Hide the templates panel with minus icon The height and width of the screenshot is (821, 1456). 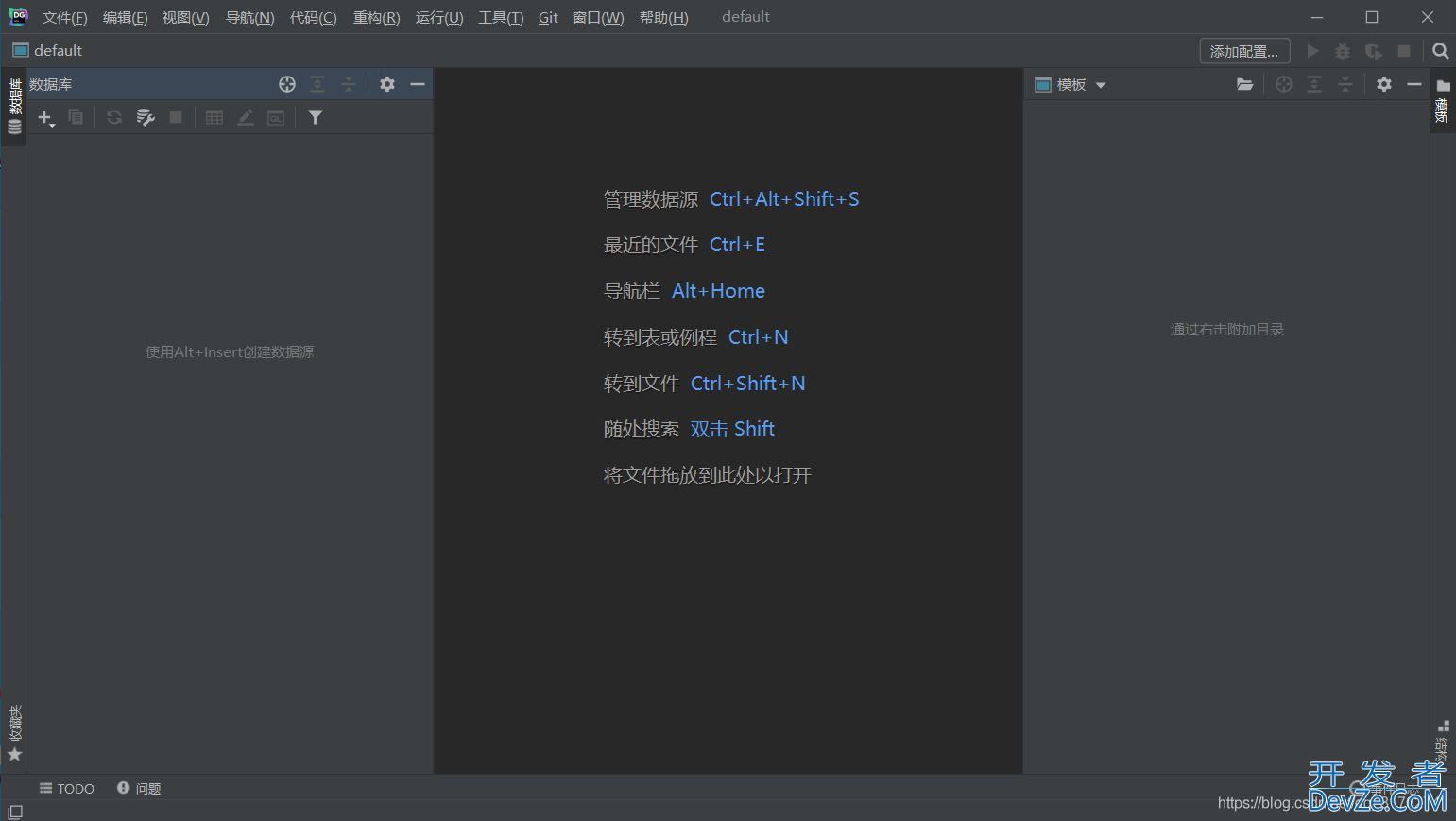point(1414,84)
